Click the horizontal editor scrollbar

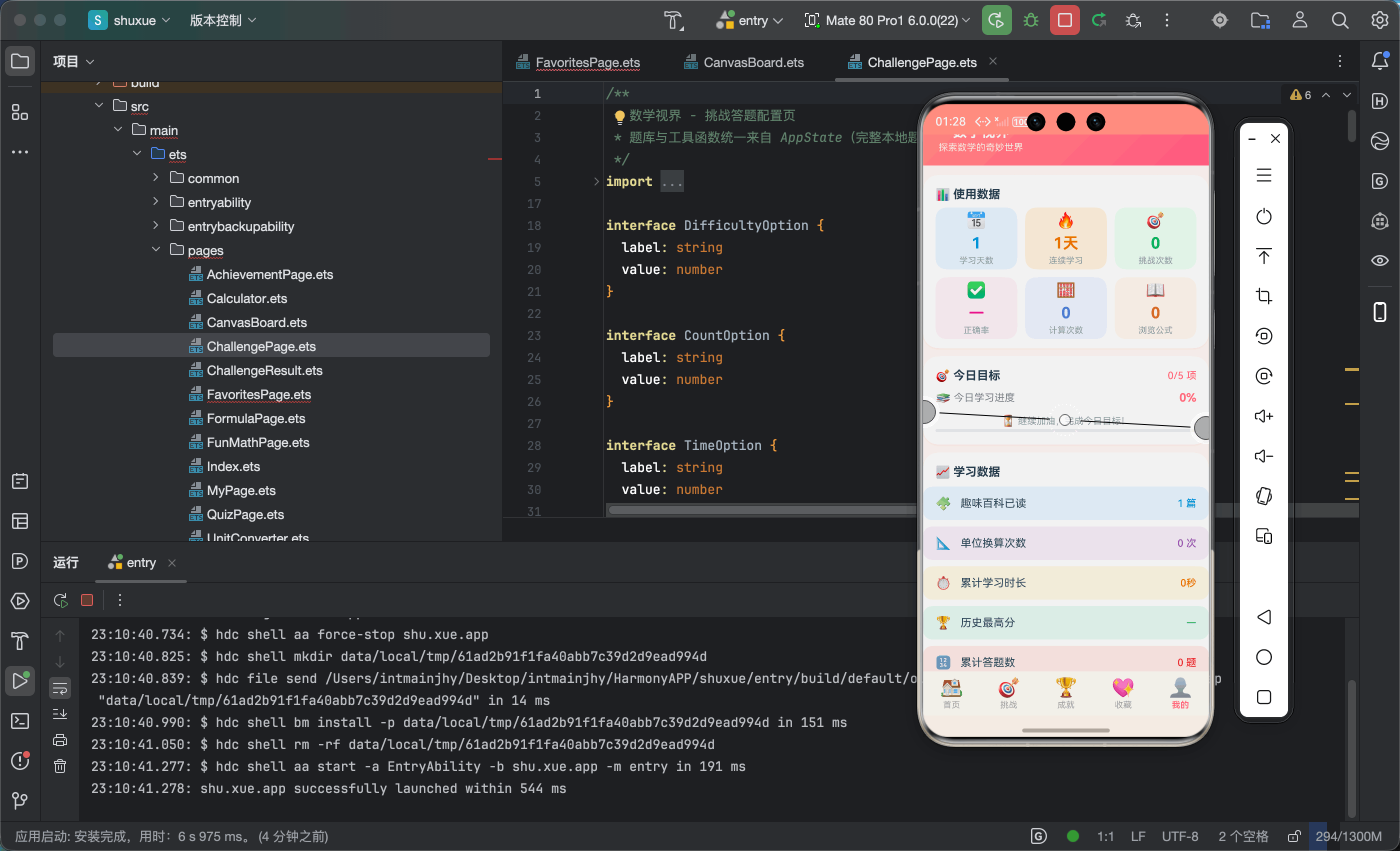click(761, 509)
